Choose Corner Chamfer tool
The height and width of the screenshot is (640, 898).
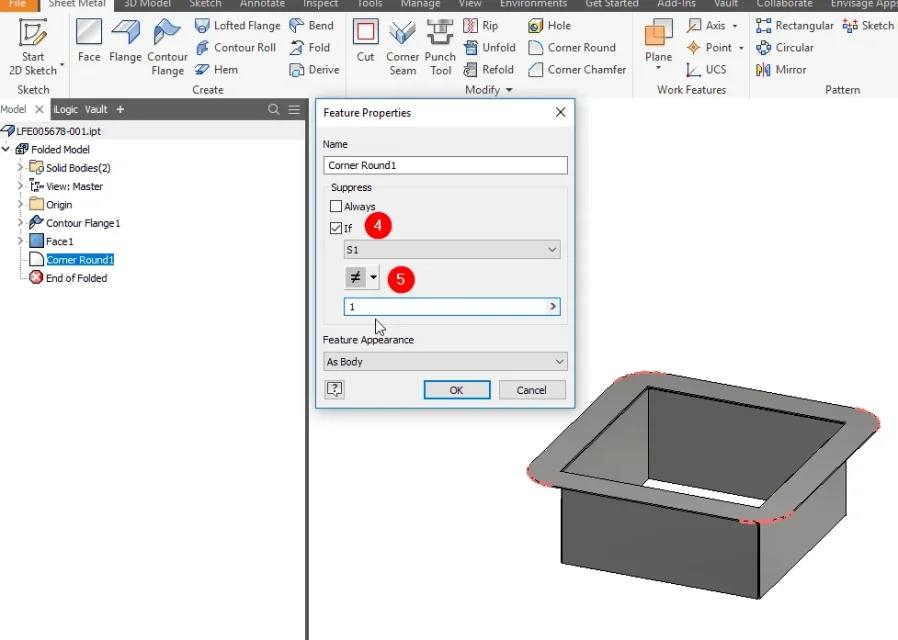tap(577, 70)
